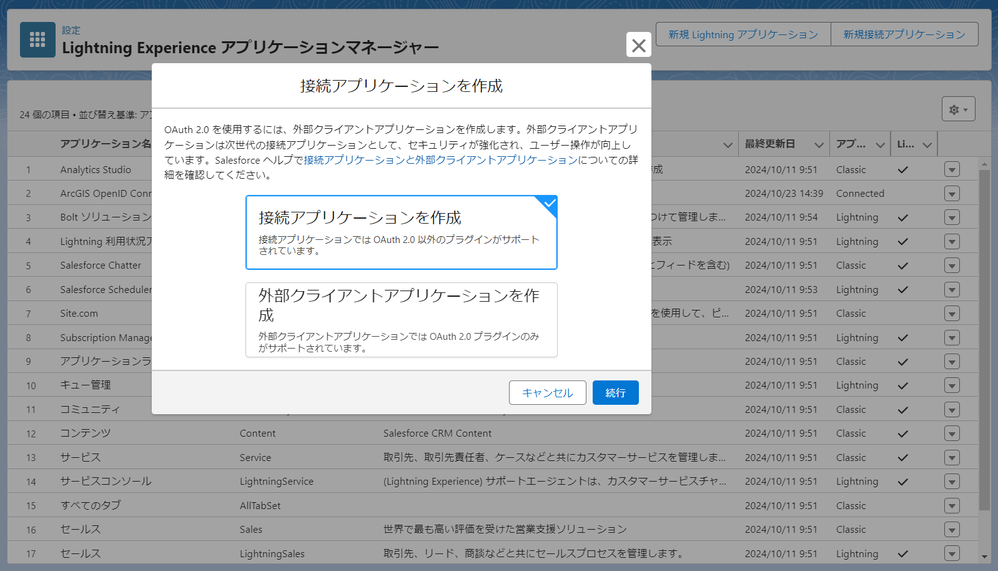Click the コミュニティ row name
The image size is (998, 571).
point(90,409)
